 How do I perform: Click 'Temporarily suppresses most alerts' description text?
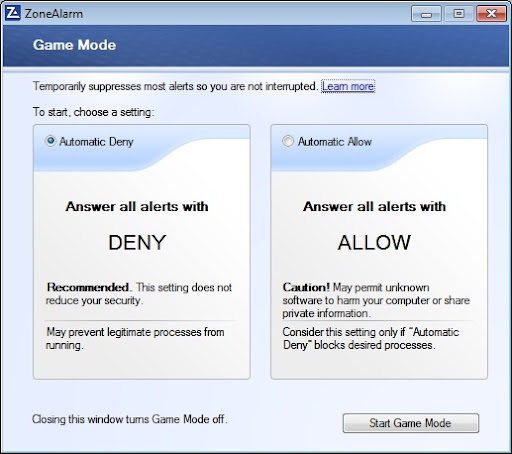coord(175,86)
